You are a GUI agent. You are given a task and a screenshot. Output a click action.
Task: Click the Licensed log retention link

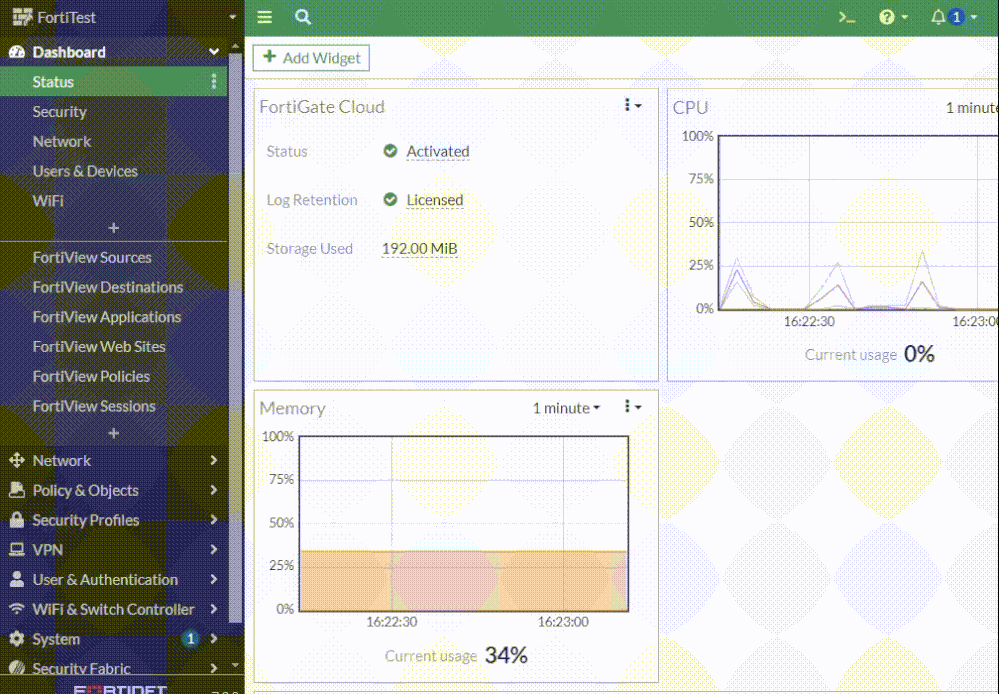[435, 200]
